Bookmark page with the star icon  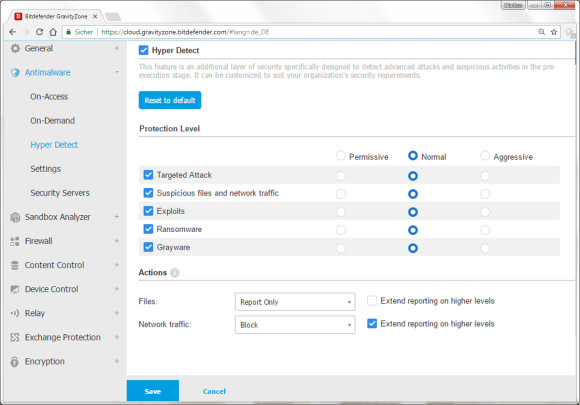[554, 32]
